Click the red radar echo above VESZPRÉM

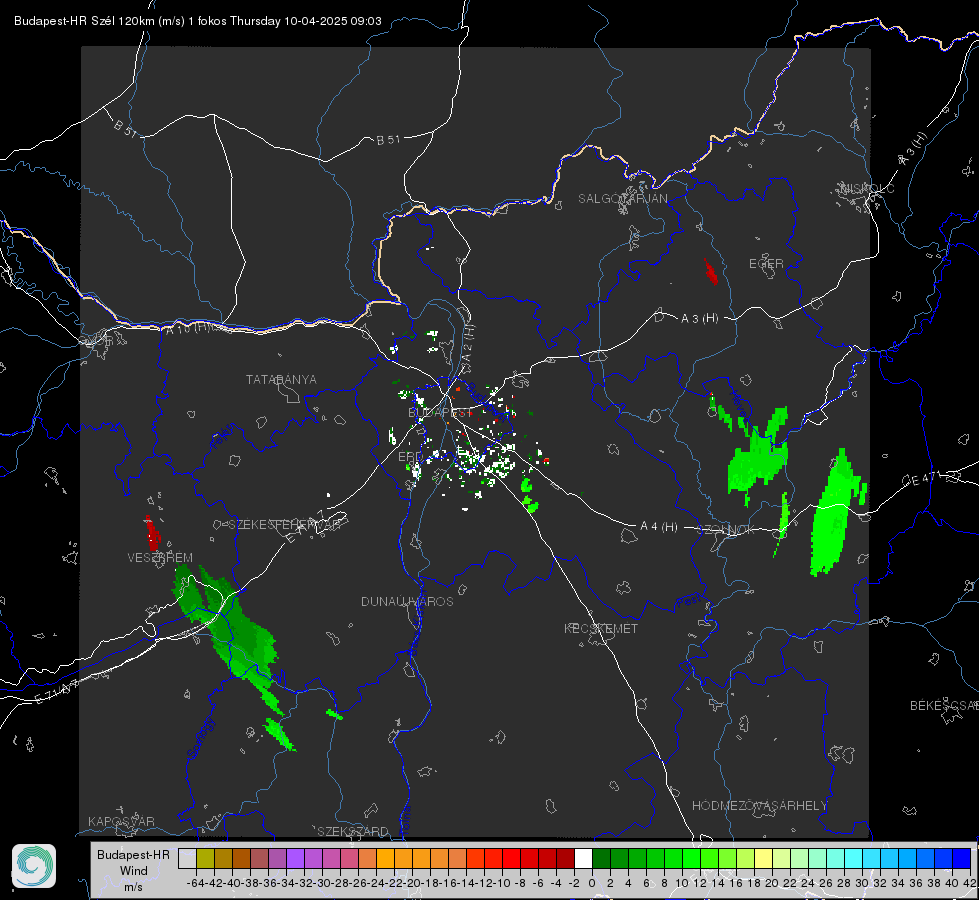(152, 533)
